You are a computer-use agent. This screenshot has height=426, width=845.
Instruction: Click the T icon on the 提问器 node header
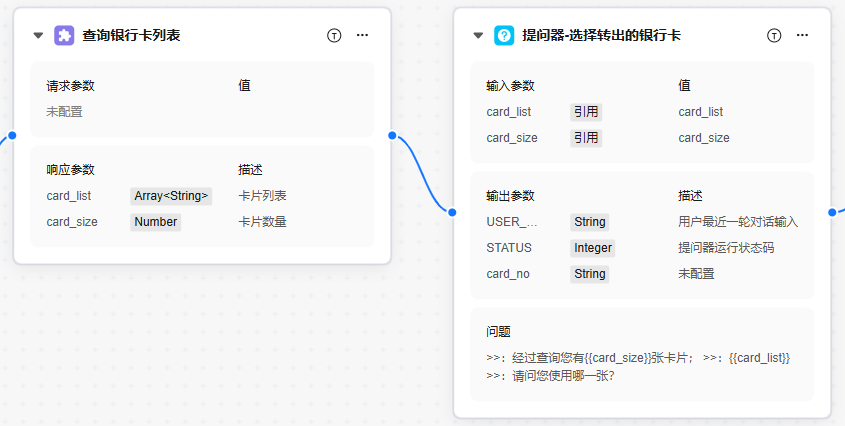774,35
